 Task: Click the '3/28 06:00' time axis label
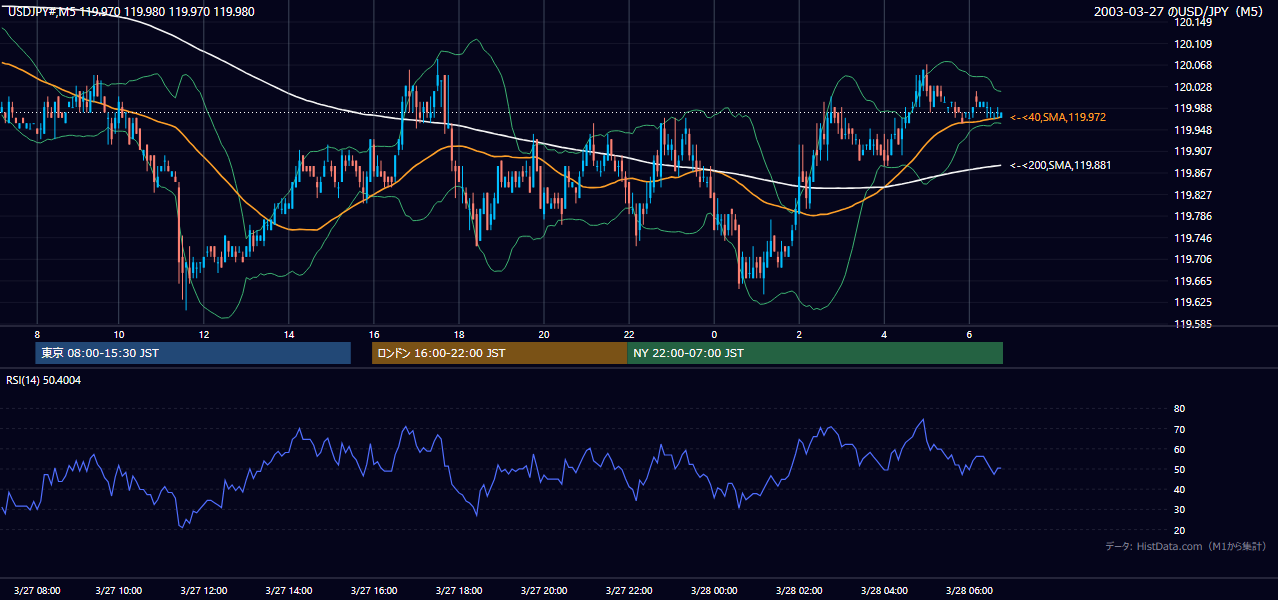[x=969, y=590]
